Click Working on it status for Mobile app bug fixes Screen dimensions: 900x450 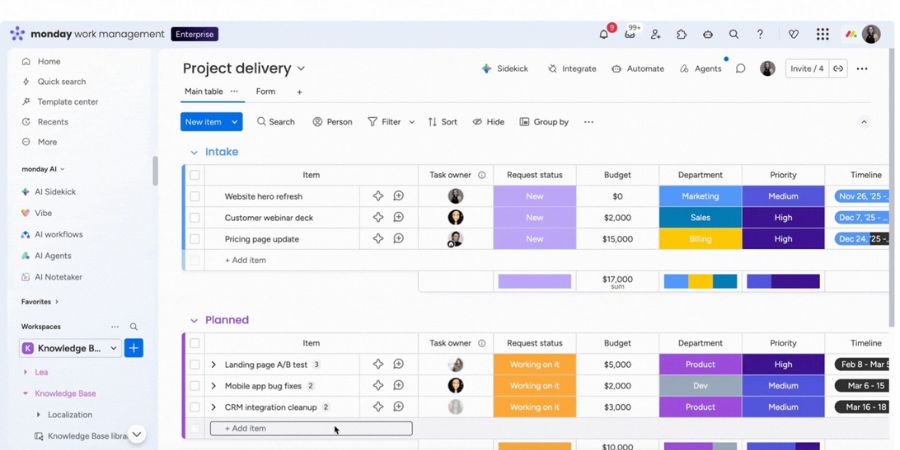coord(534,386)
